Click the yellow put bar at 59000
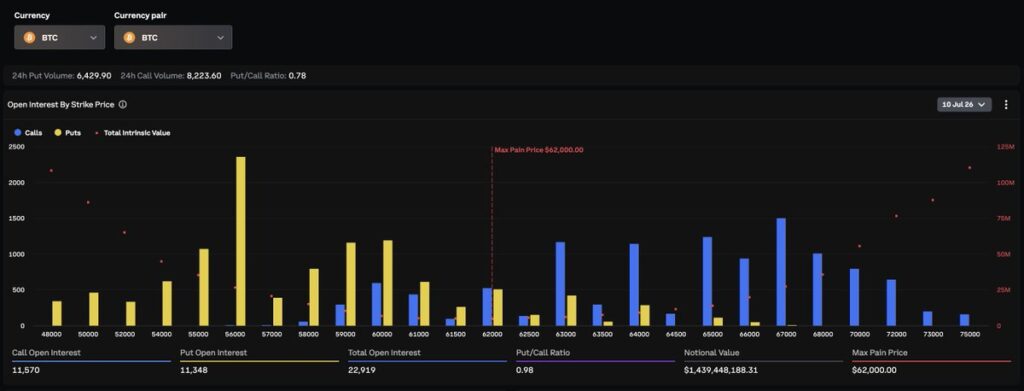The width and height of the screenshot is (1024, 391). tap(351, 284)
